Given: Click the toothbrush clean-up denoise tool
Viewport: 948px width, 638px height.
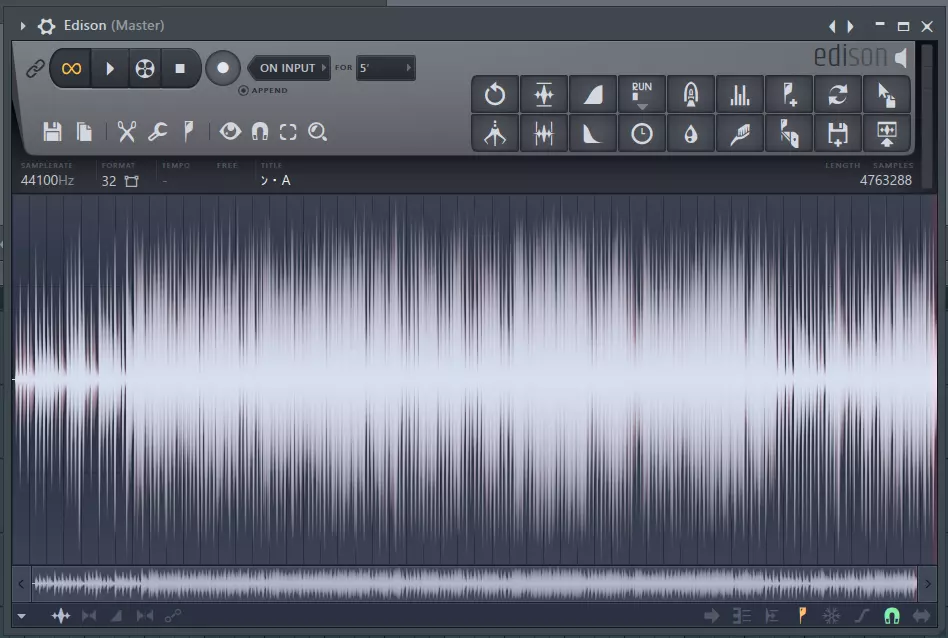Looking at the screenshot, I should [x=740, y=133].
